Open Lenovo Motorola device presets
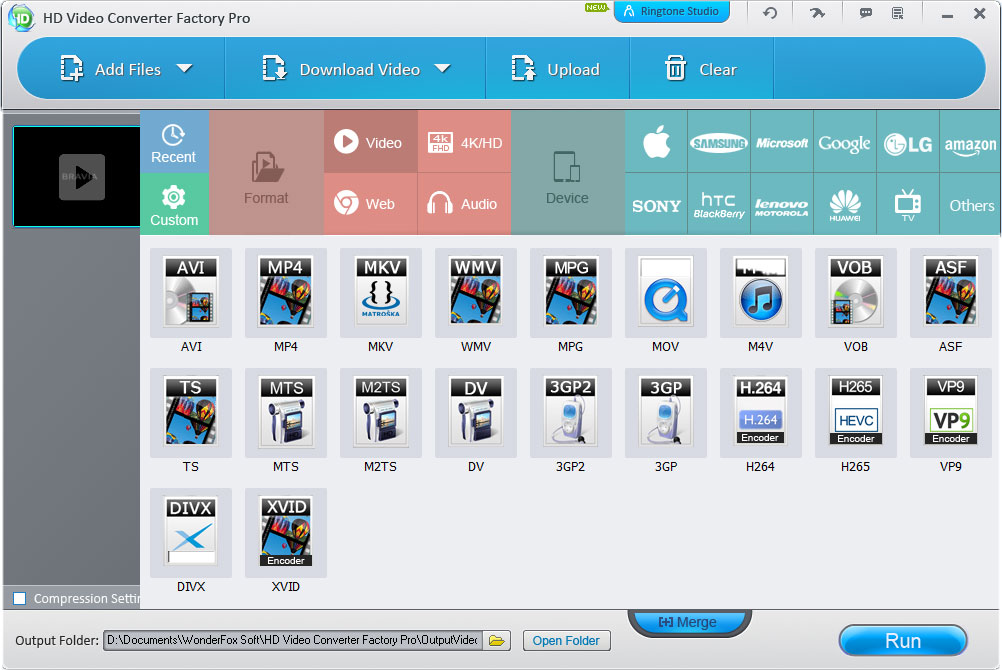1002x670 pixels. pyautogui.click(x=782, y=204)
